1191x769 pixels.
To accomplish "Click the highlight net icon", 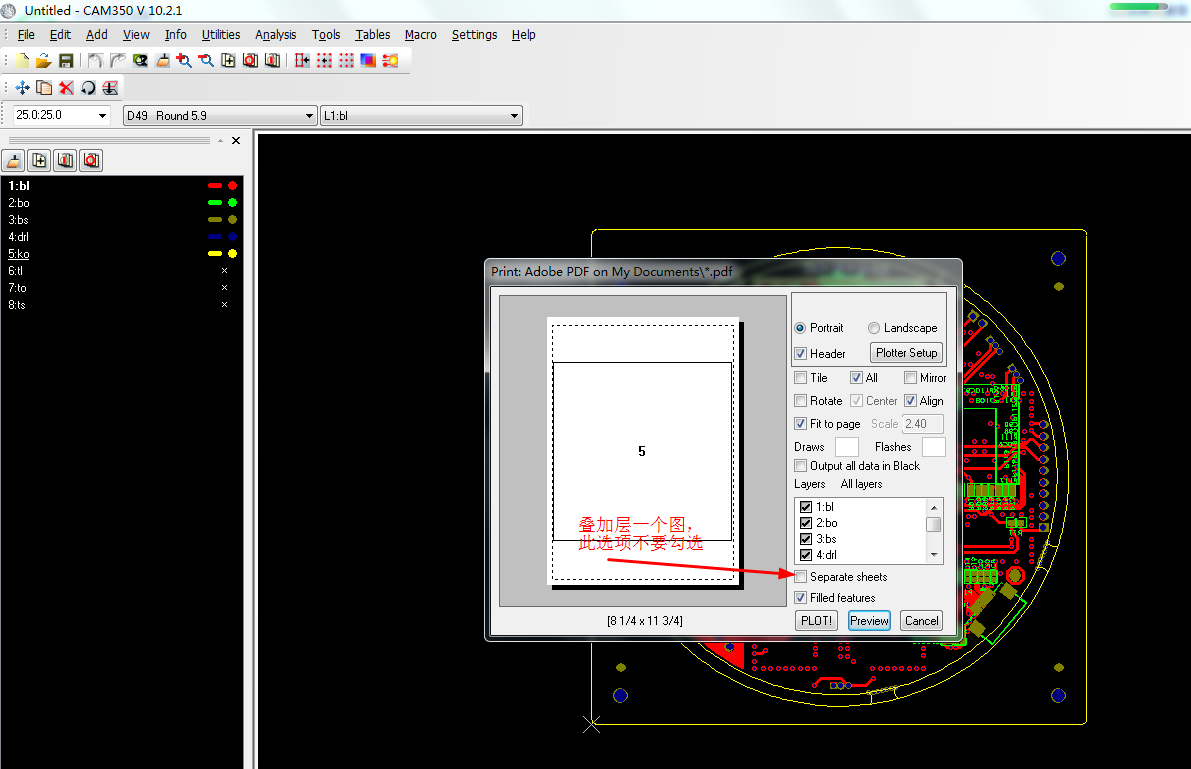I will point(390,61).
